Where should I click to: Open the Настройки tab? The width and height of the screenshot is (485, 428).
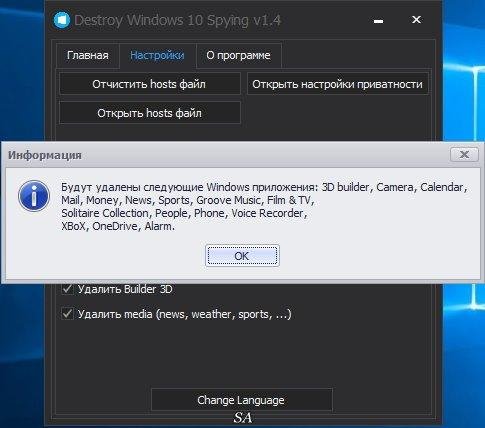click(157, 55)
